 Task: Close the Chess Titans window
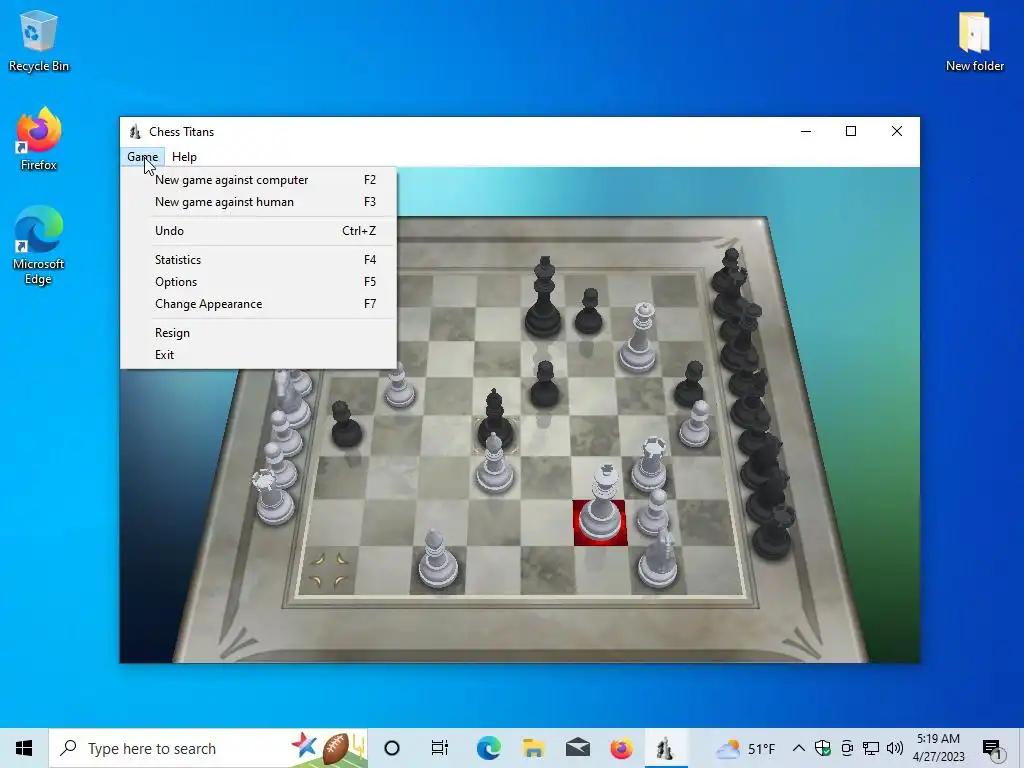(x=897, y=131)
